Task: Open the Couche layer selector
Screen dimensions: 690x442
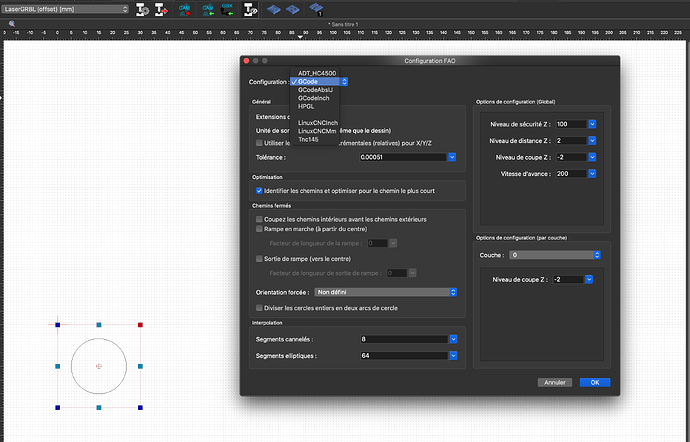Action: [x=554, y=255]
